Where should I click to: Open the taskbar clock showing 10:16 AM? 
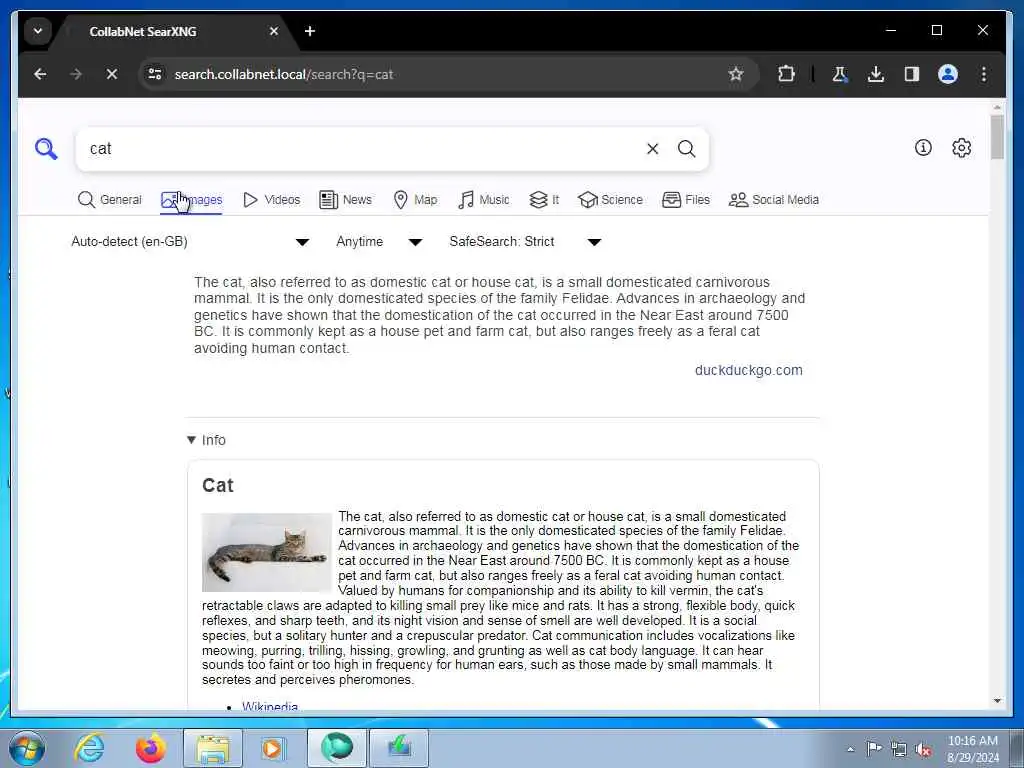[972, 749]
